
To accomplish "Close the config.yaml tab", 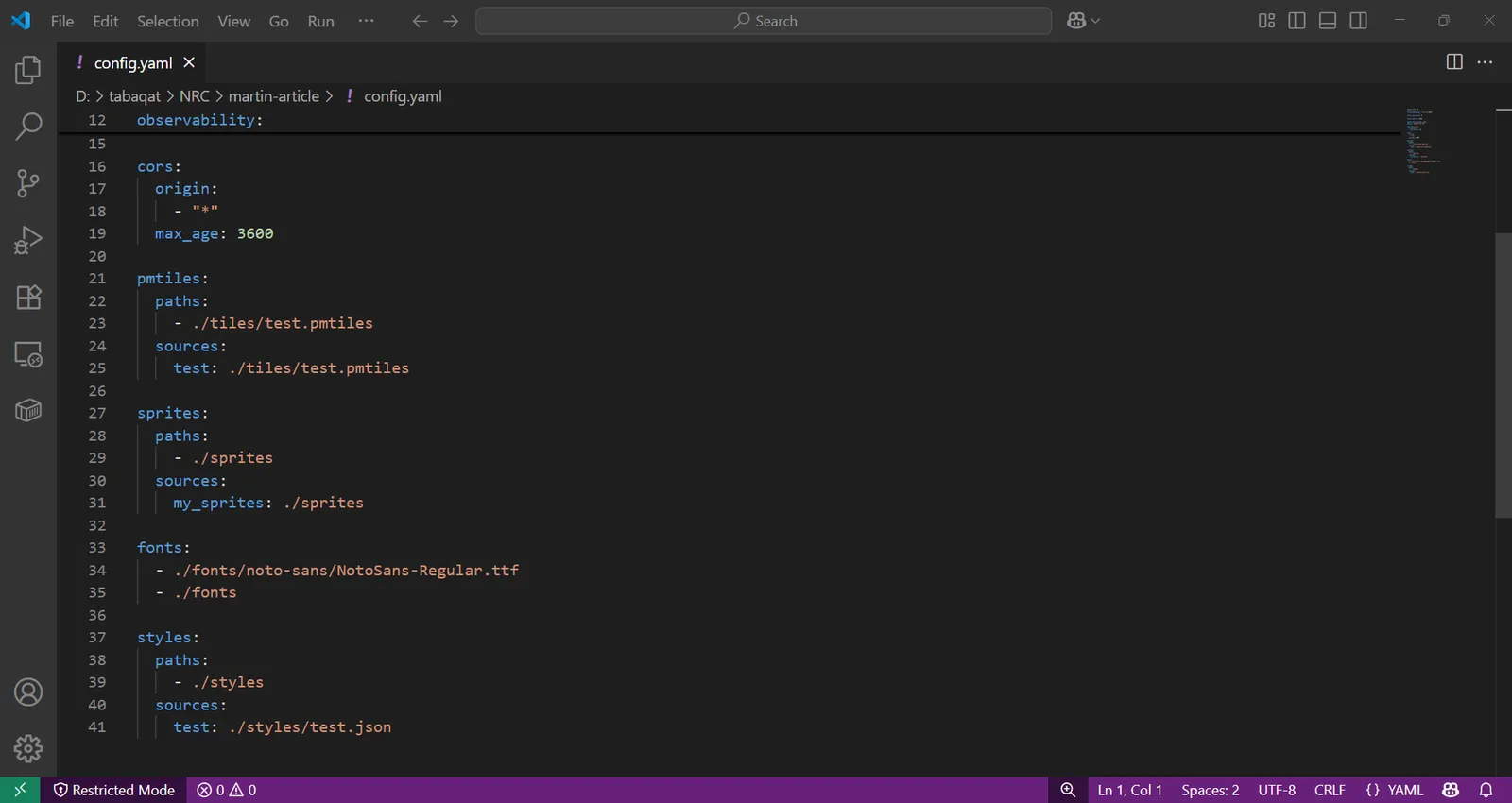I will [189, 62].
